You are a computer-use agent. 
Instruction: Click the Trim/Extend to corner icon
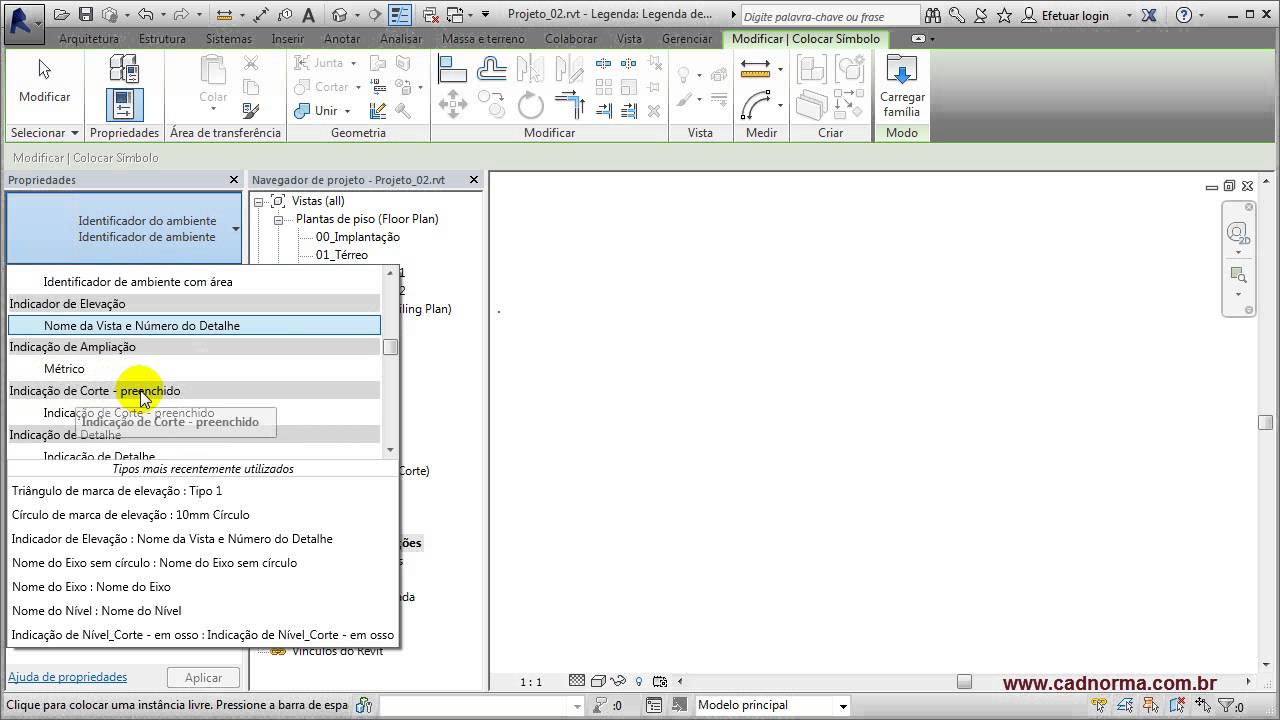pyautogui.click(x=569, y=104)
